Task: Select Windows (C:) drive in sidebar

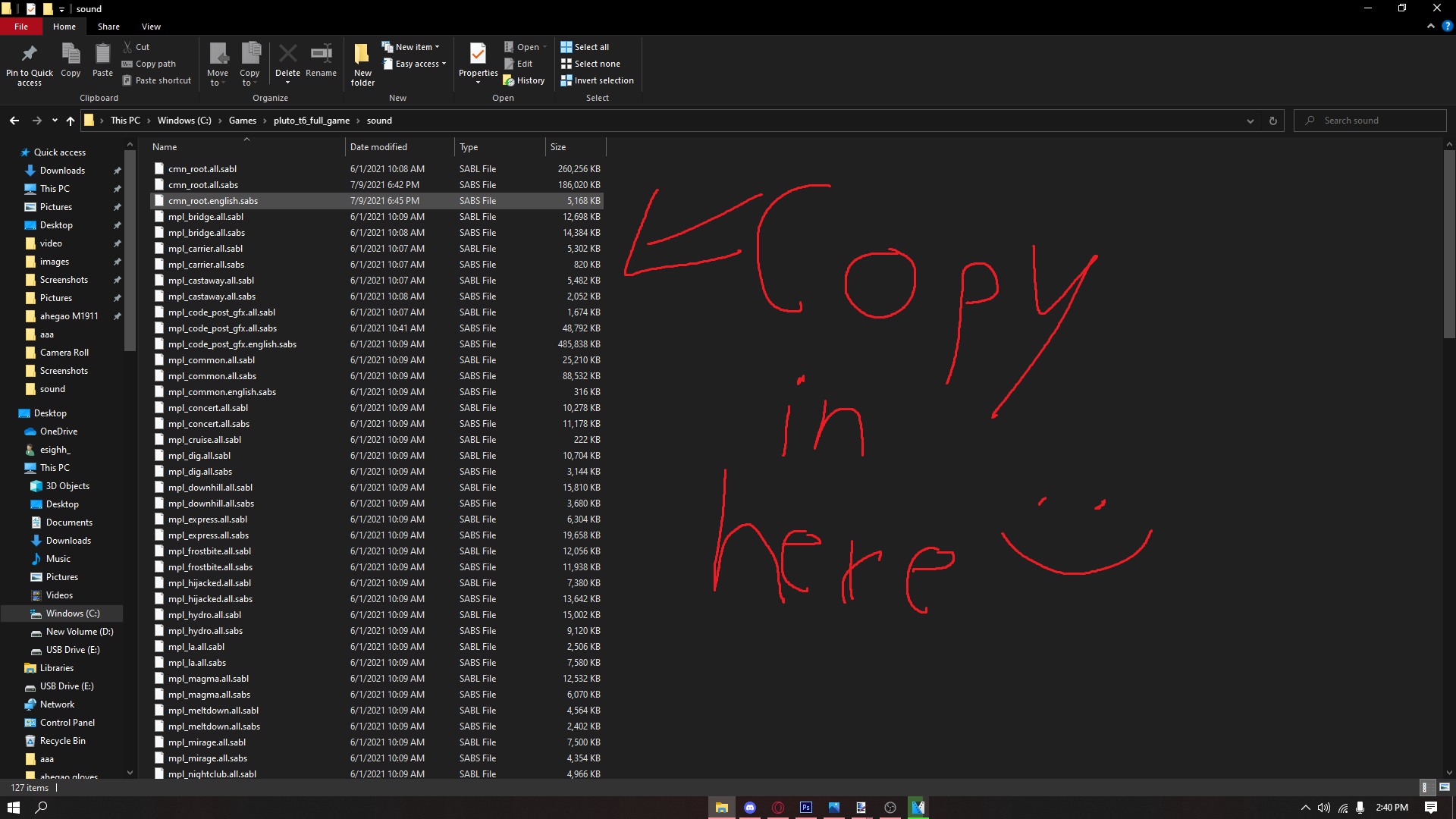Action: pos(73,613)
